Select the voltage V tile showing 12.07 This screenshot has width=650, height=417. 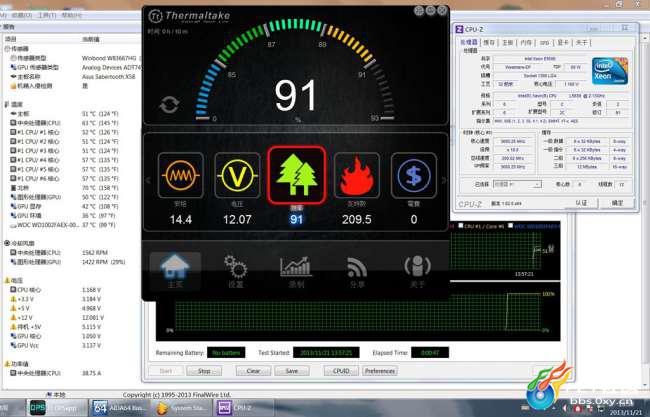[x=237, y=175]
